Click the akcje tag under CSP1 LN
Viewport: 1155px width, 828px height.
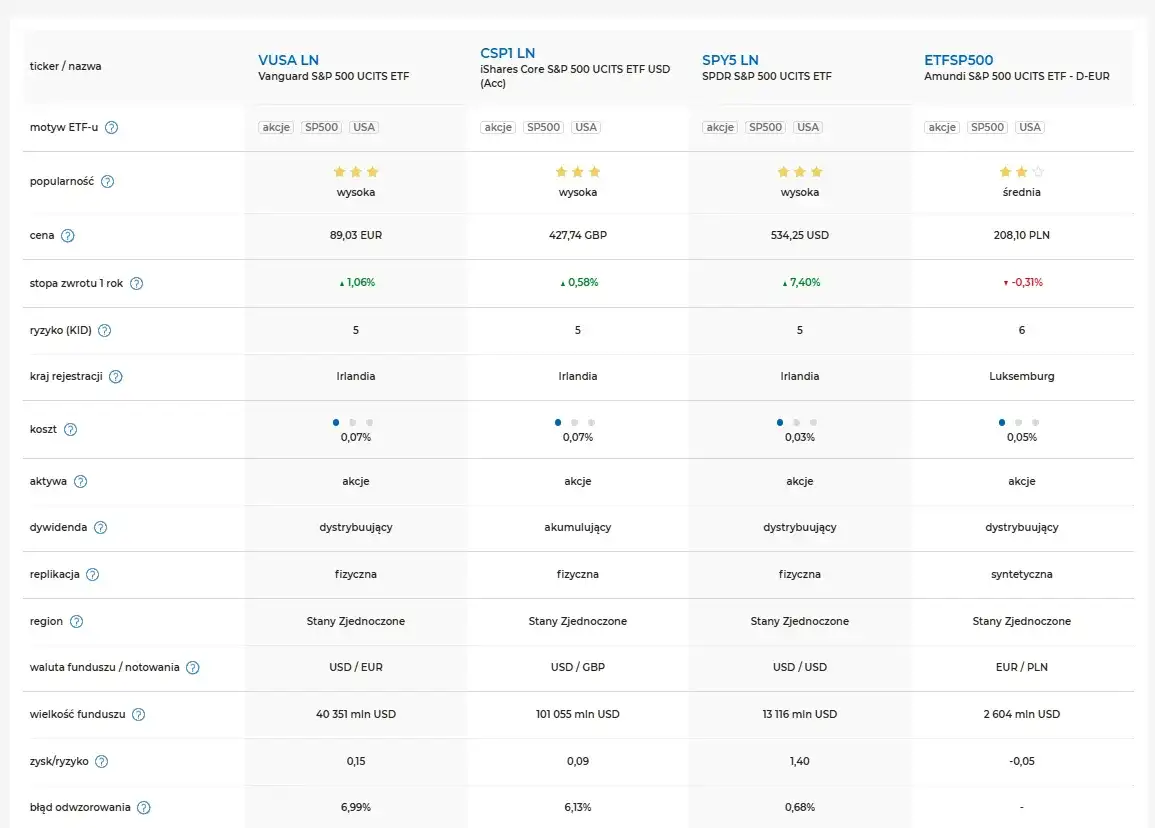click(x=498, y=128)
